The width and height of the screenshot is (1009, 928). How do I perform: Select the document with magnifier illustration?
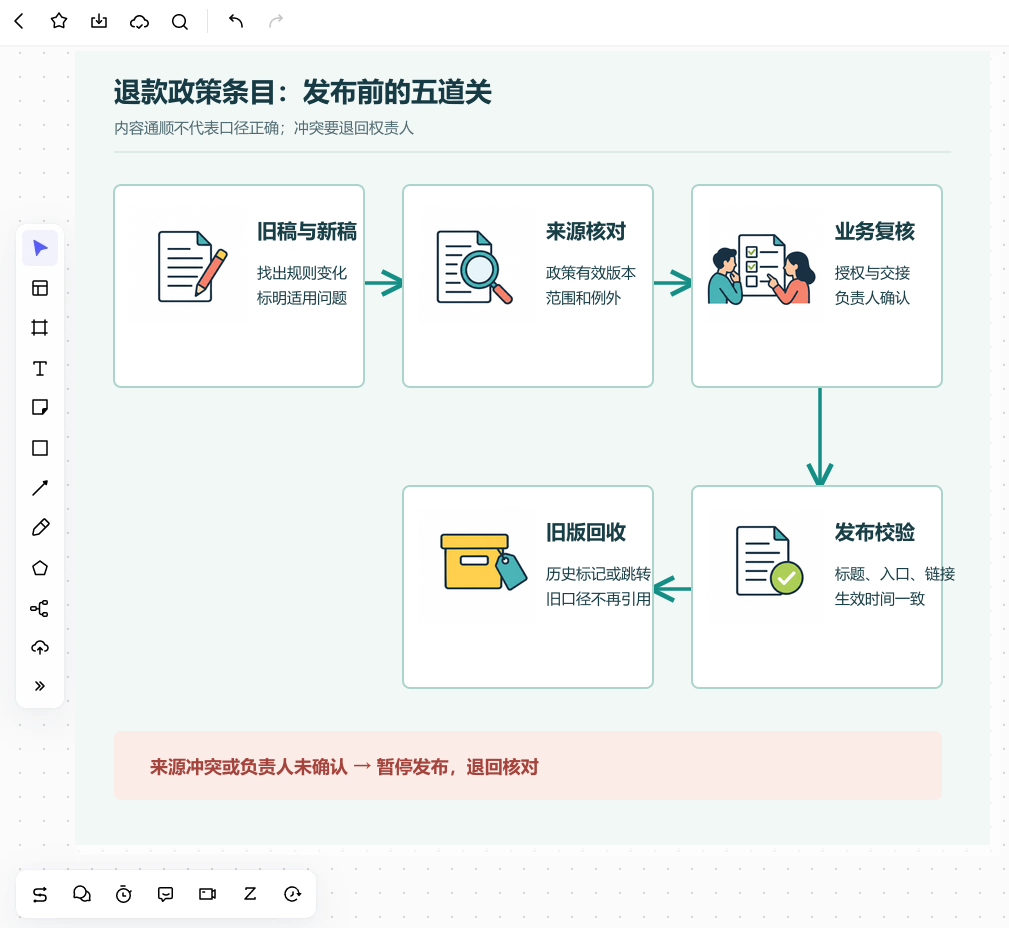click(x=474, y=266)
